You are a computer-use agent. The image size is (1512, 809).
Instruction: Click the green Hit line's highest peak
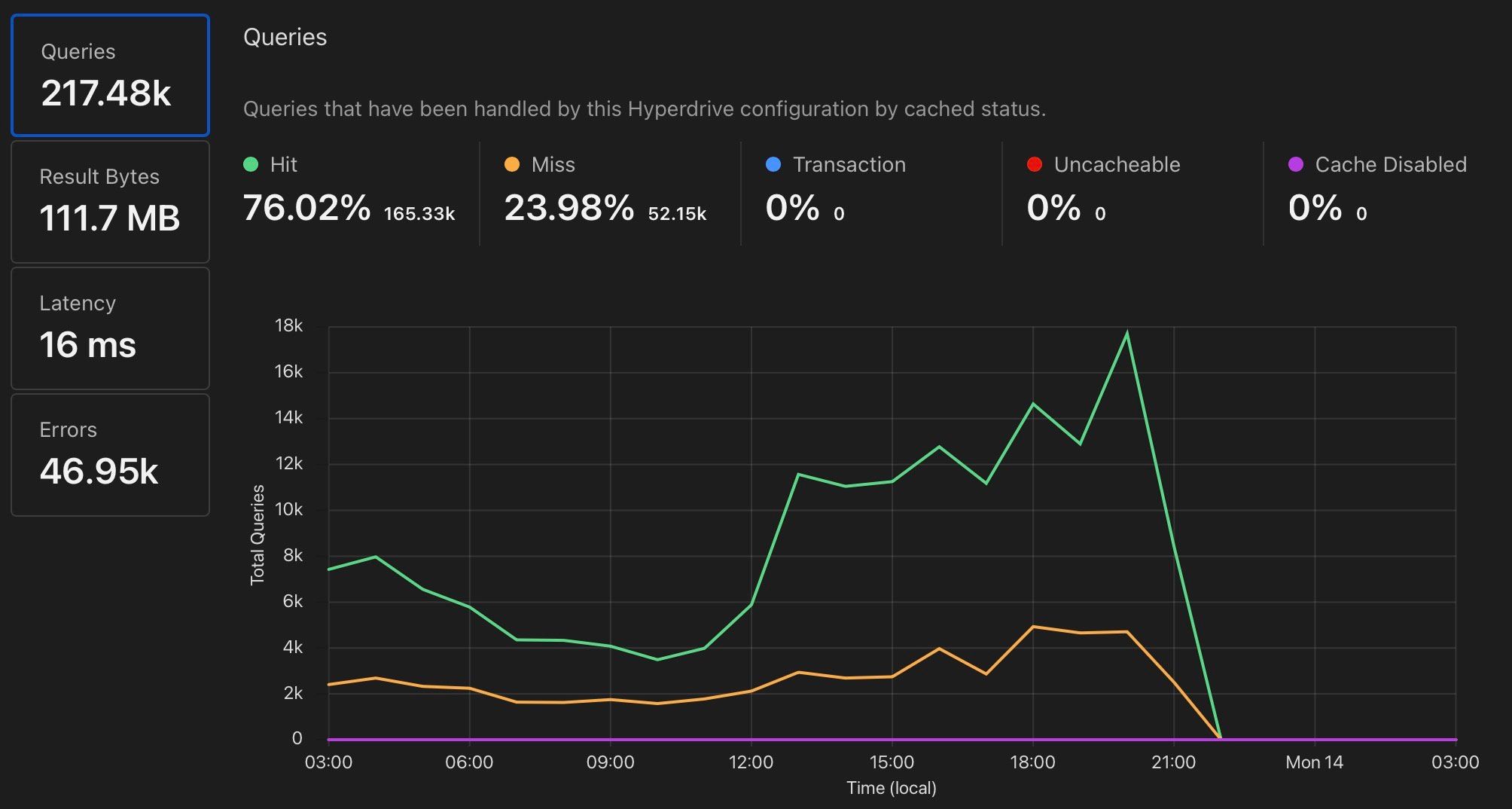point(1126,333)
